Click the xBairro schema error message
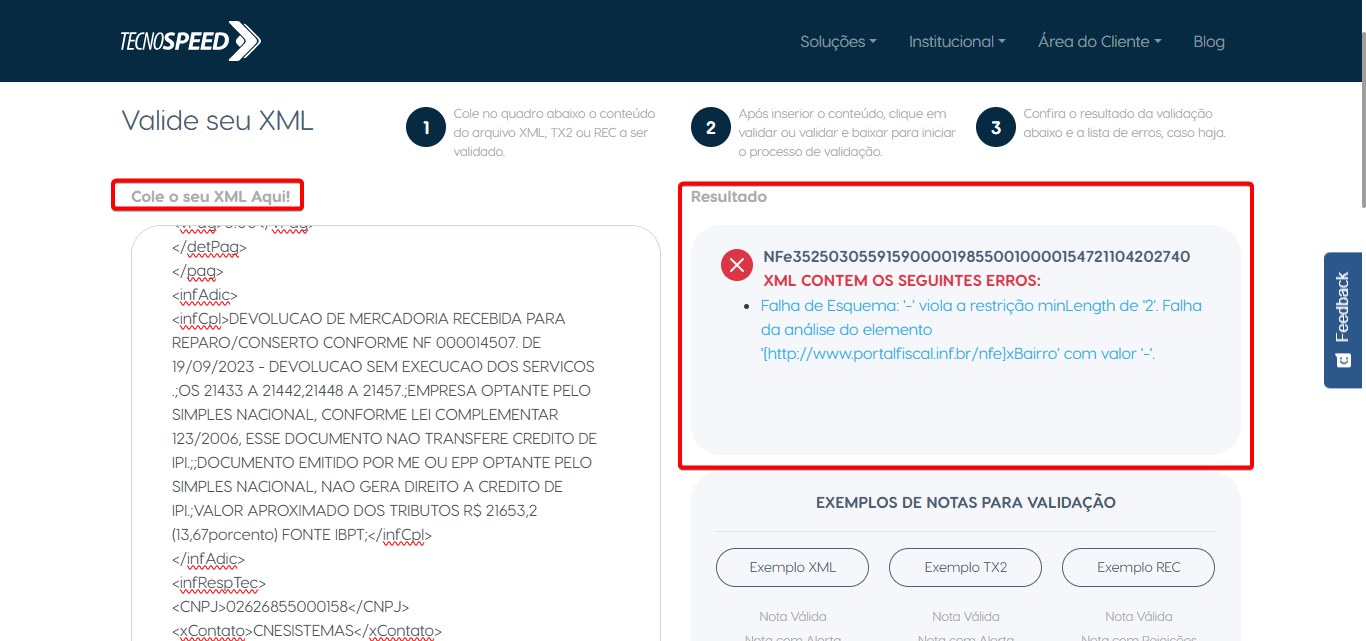Viewport: 1366px width, 641px height. (x=980, y=330)
